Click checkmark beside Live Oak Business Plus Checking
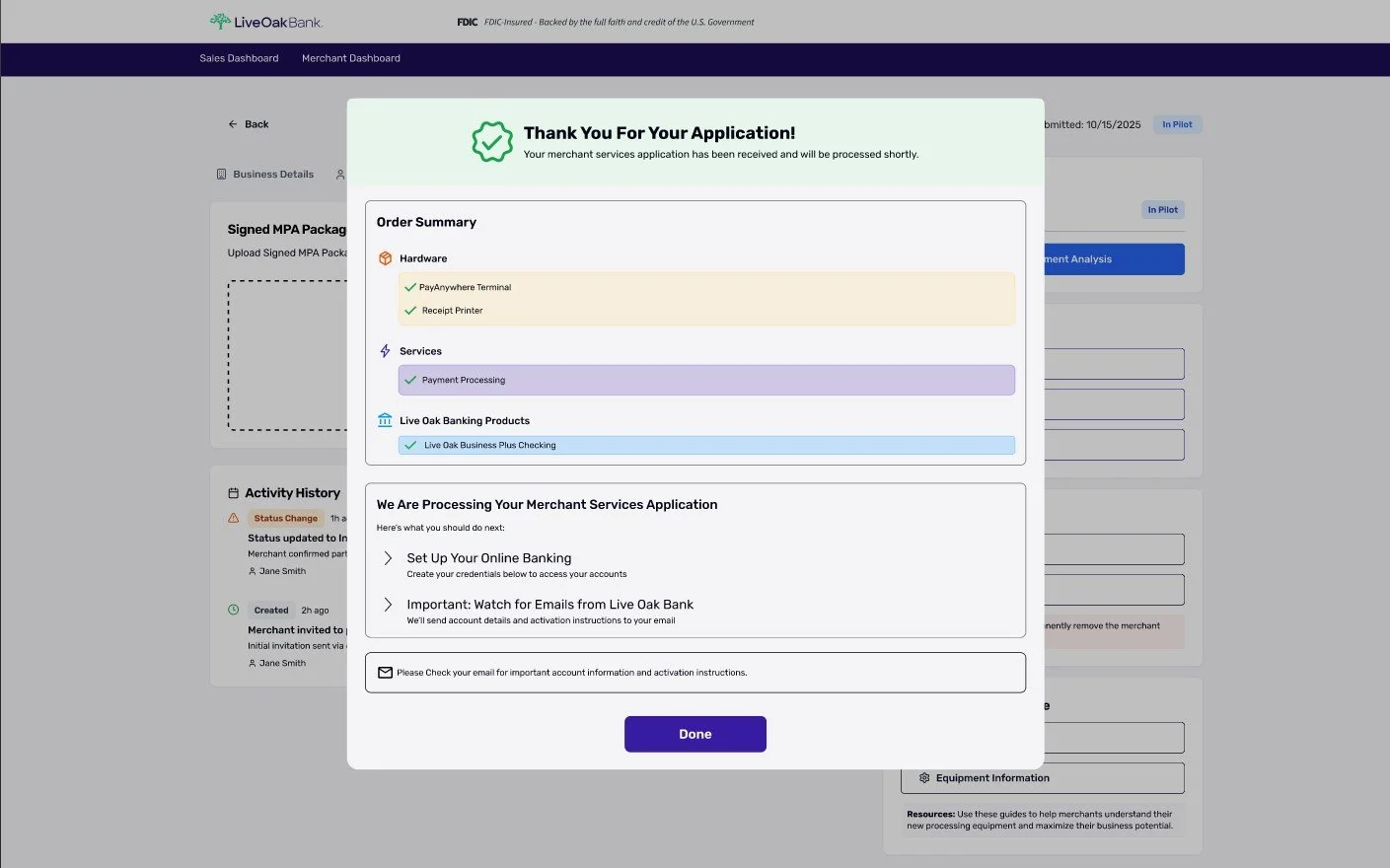 (x=410, y=445)
